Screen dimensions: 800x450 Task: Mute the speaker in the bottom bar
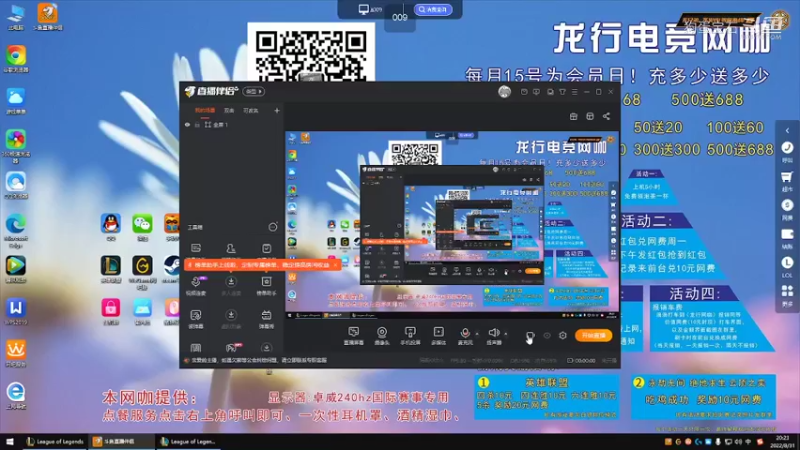tap(493, 336)
